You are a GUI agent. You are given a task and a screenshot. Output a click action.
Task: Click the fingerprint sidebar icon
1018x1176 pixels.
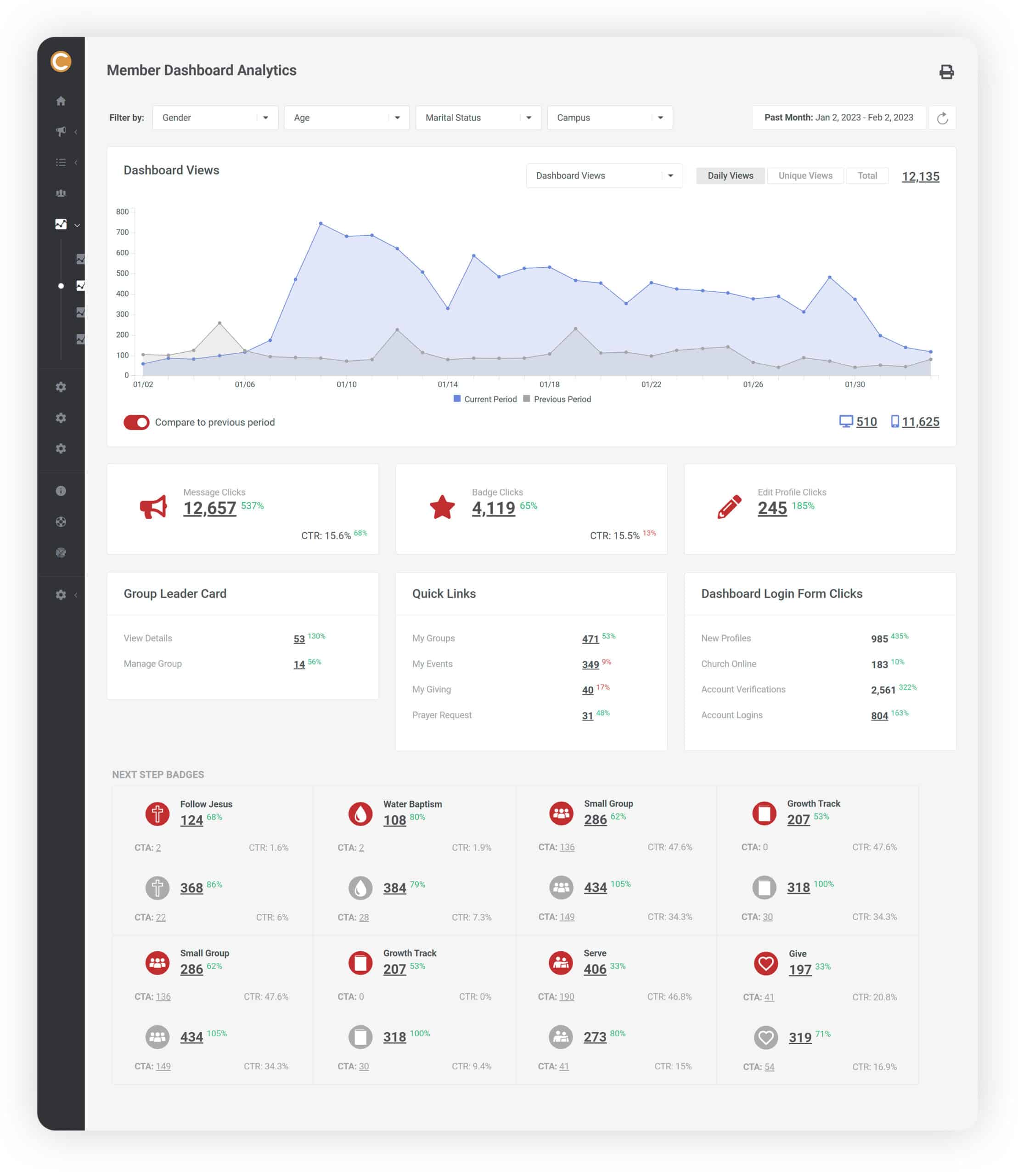61,553
